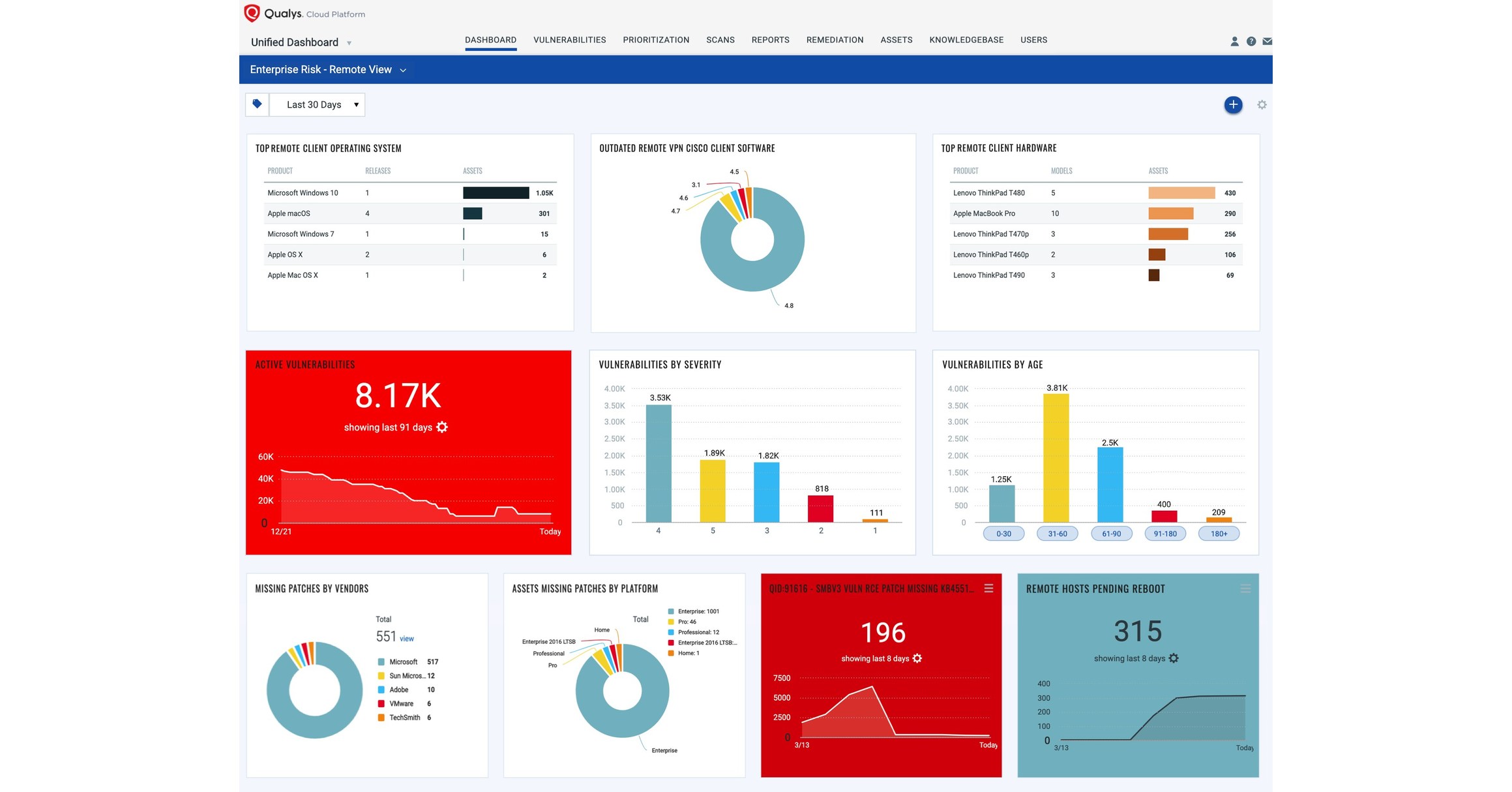This screenshot has height=792, width=1512.
Task: Open the REMEDIATION menu
Action: coord(835,40)
